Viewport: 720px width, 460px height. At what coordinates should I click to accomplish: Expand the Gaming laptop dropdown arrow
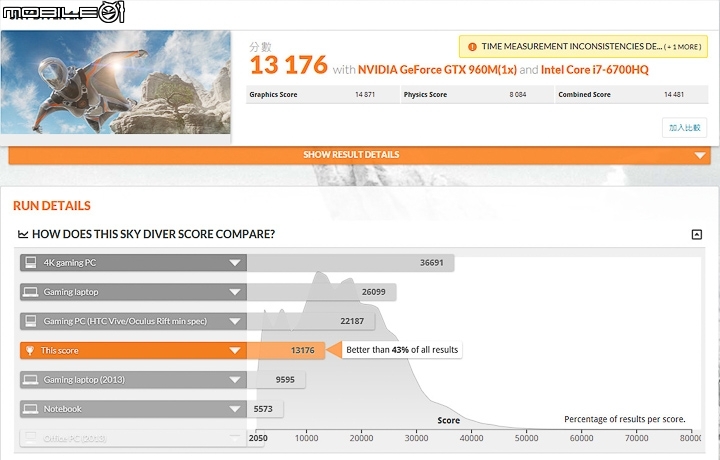coord(235,292)
